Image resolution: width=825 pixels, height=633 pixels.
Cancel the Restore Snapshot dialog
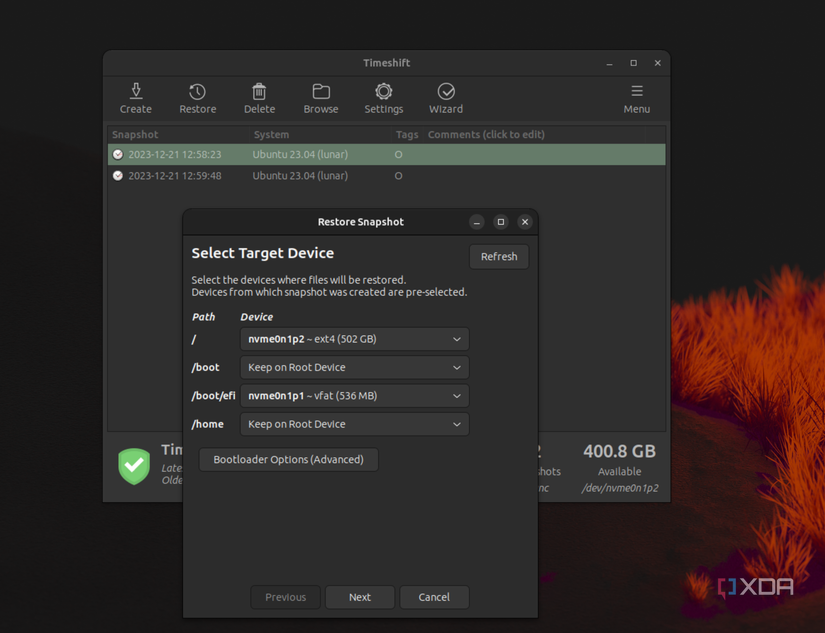(434, 597)
